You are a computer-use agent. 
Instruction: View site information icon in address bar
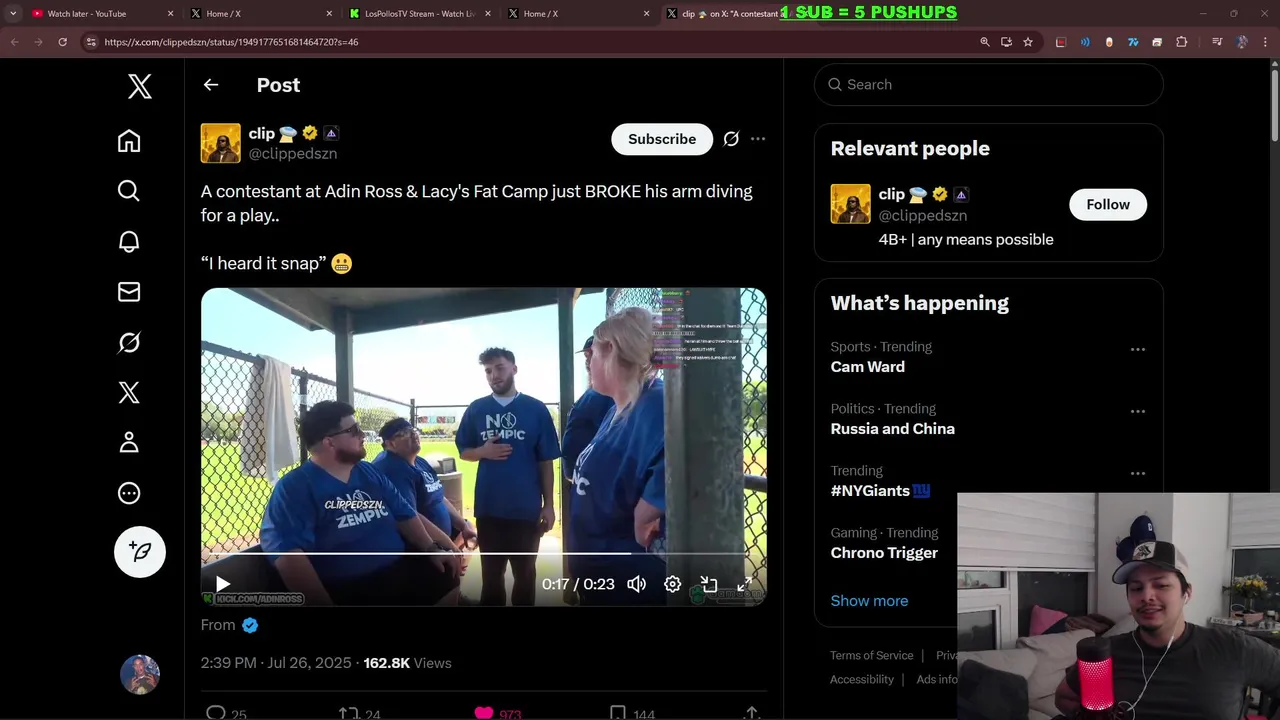(x=91, y=42)
